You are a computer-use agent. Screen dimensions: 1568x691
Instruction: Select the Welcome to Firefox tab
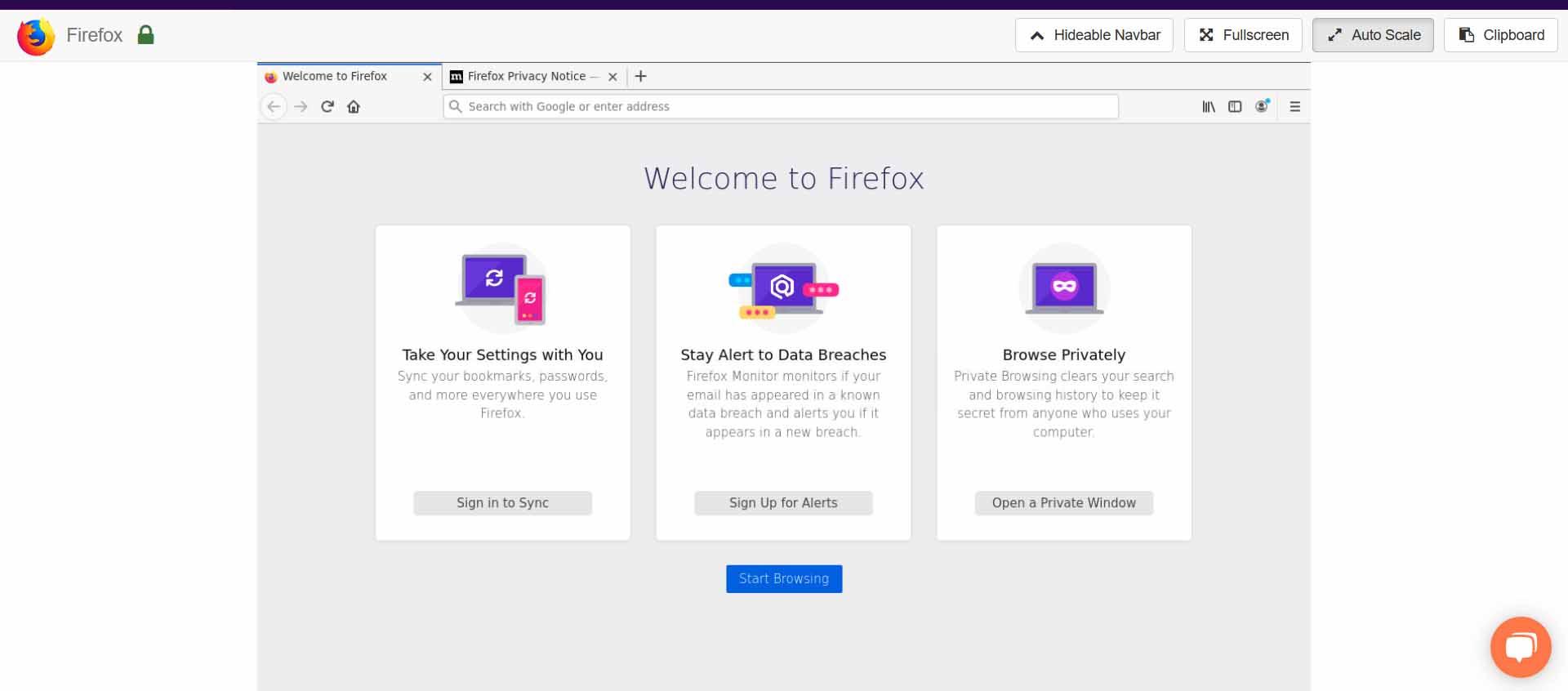[x=335, y=76]
